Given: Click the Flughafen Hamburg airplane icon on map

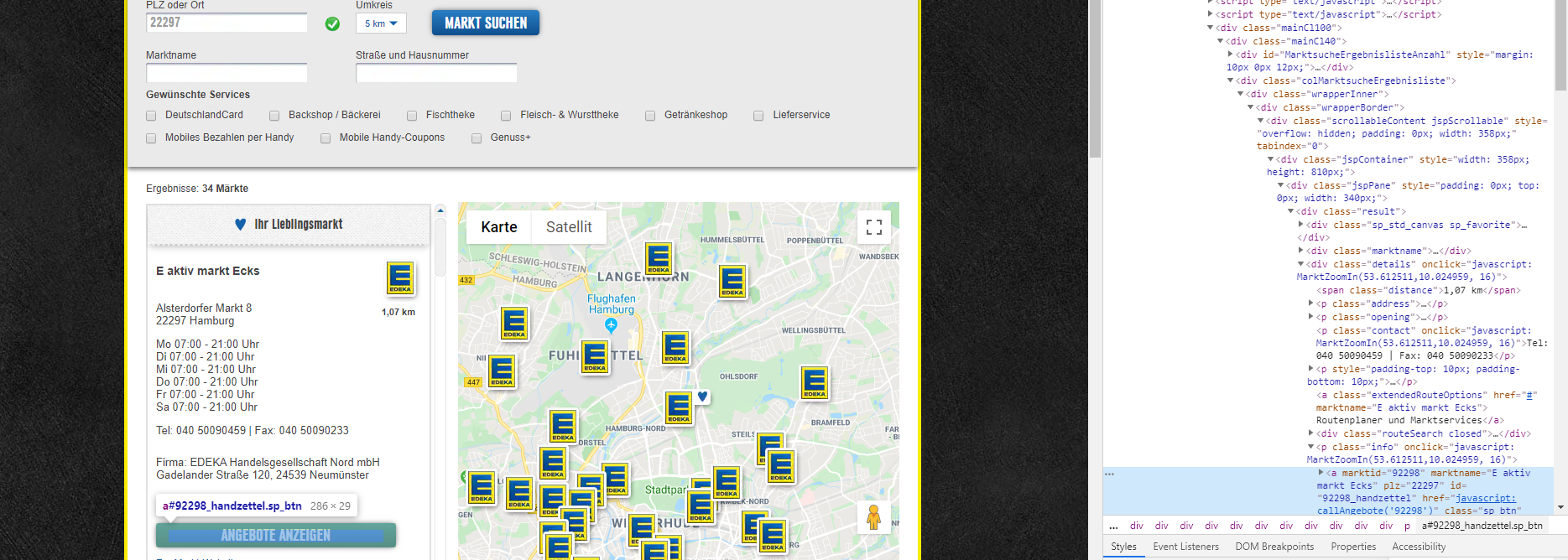Looking at the screenshot, I should pyautogui.click(x=611, y=324).
